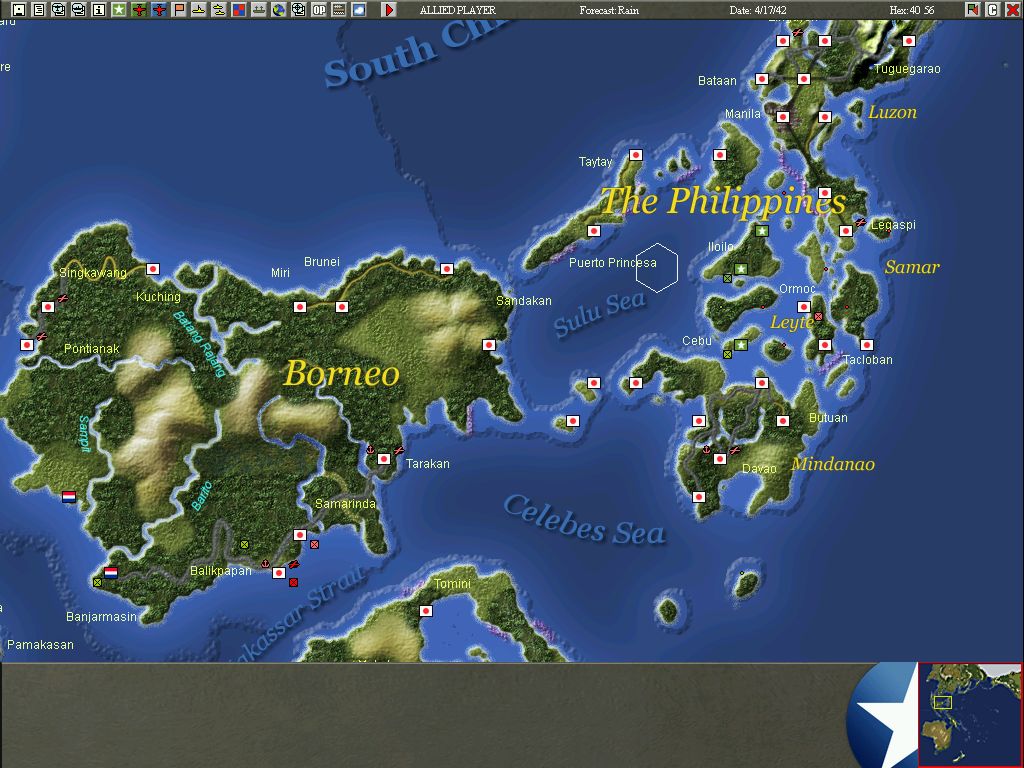Select the Japanese flag at Ormoc

[804, 307]
